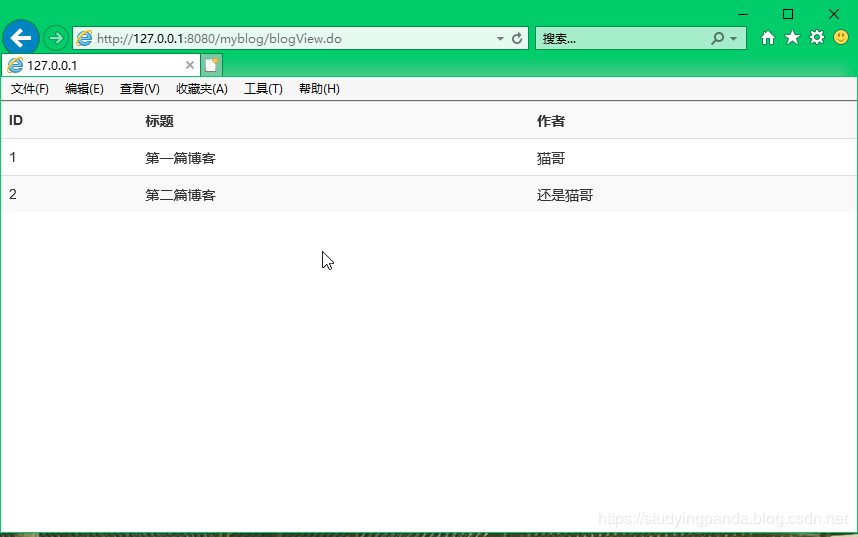Image resolution: width=858 pixels, height=537 pixels.
Task: Go to the Home page icon
Action: click(768, 38)
